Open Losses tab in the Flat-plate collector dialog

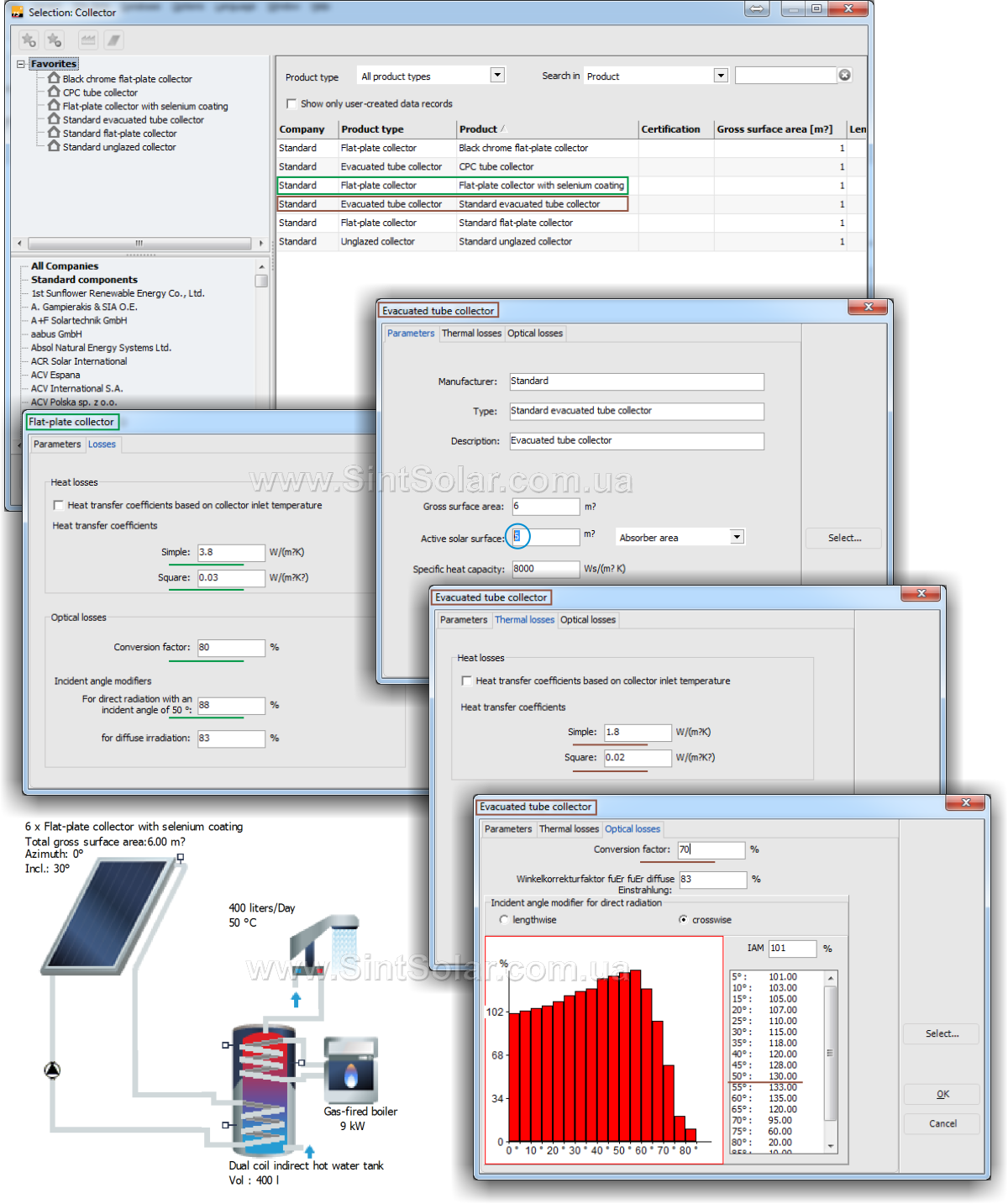[x=102, y=444]
